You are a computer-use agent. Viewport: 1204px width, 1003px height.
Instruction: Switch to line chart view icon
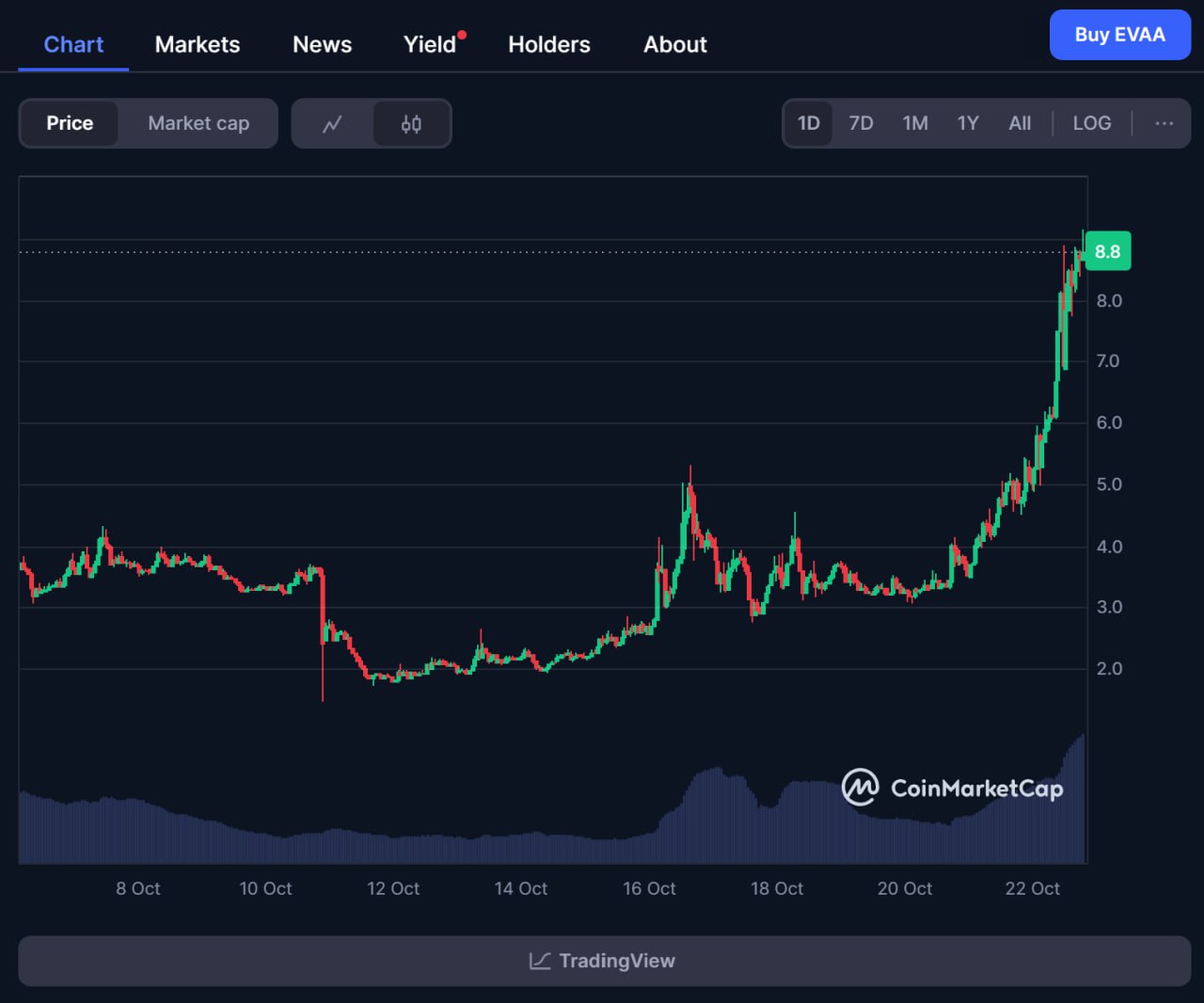click(332, 124)
